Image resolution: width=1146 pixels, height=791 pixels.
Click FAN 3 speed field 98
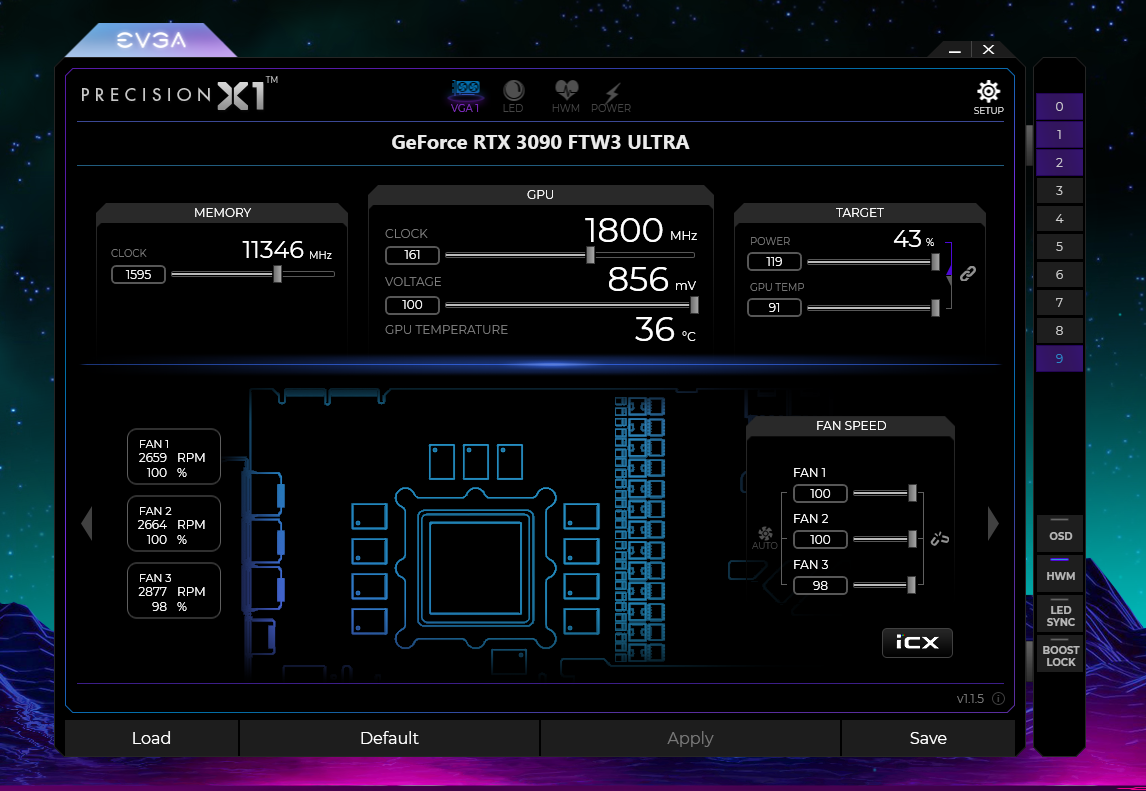(x=820, y=586)
